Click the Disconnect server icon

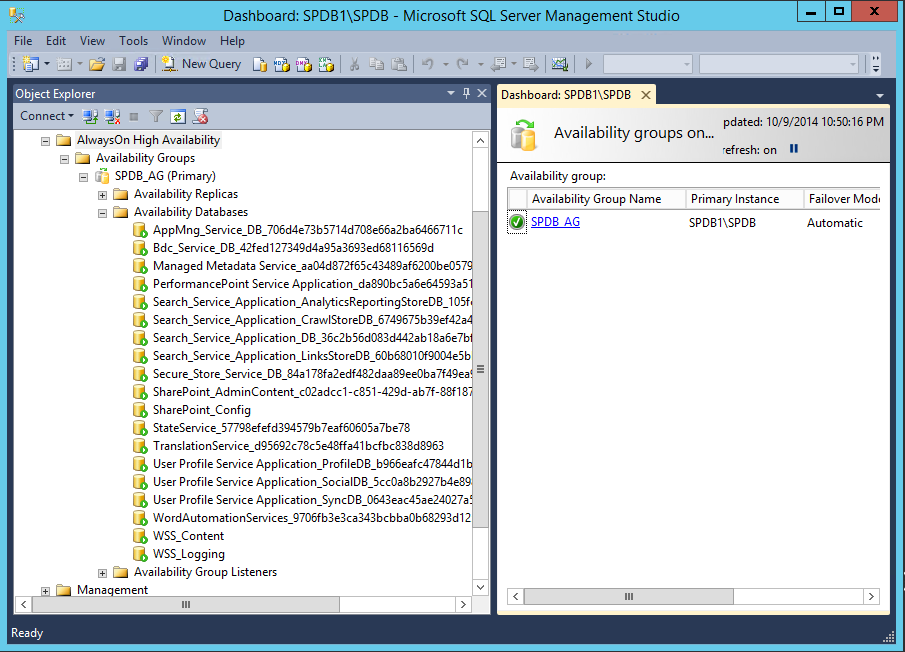pyautogui.click(x=112, y=117)
